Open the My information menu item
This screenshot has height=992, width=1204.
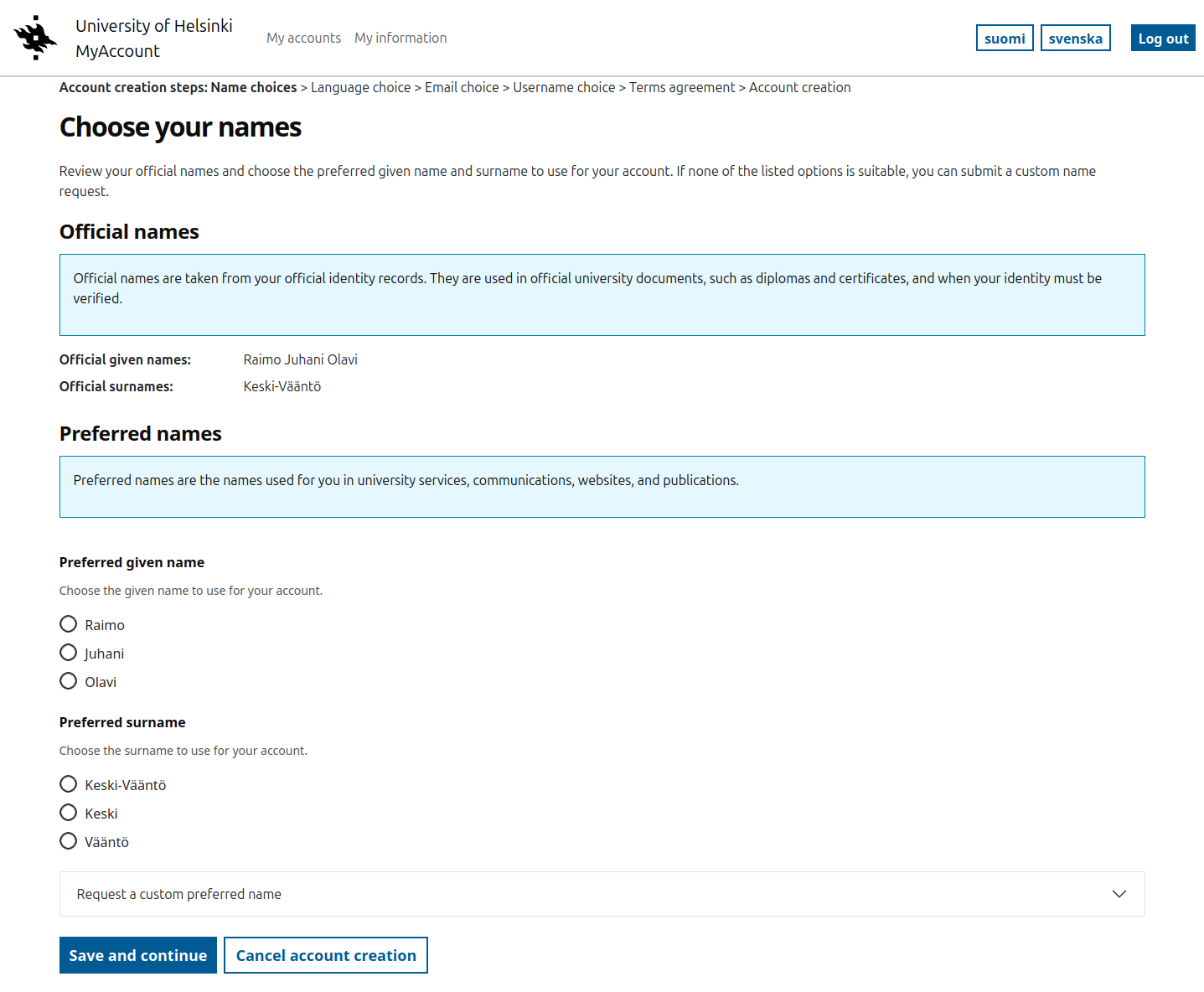[400, 38]
